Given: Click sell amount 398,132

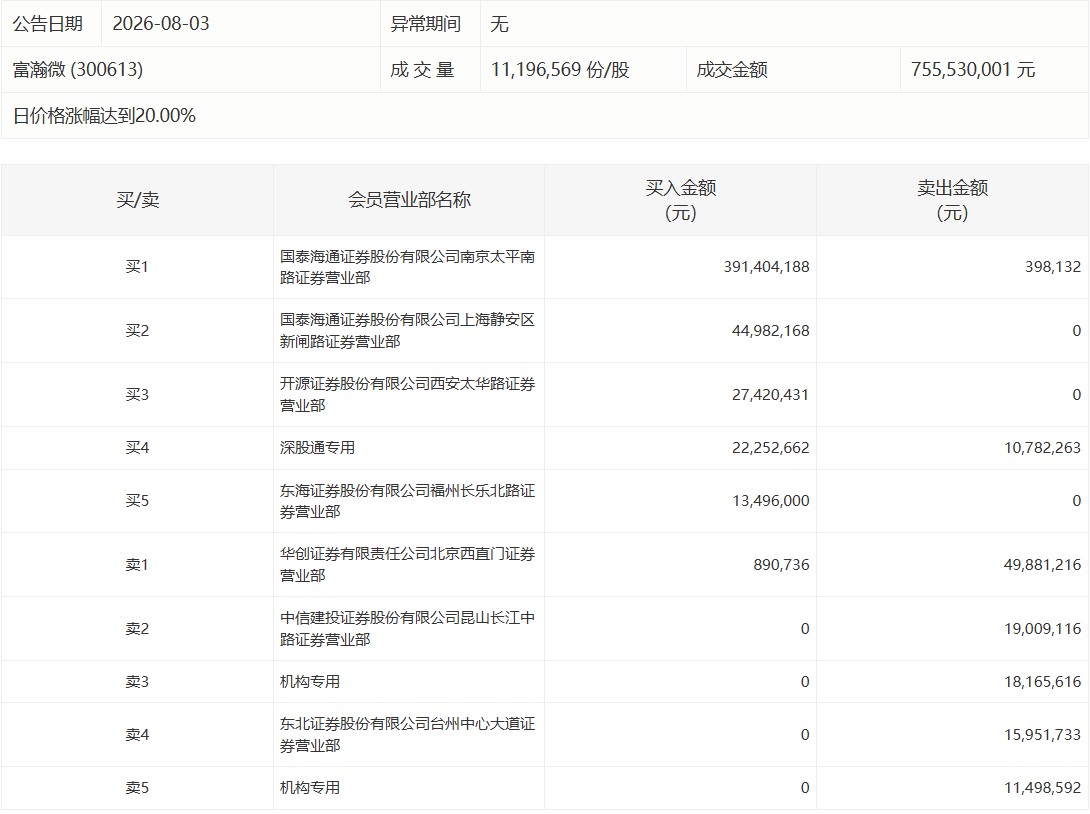Looking at the screenshot, I should coord(1052,267).
